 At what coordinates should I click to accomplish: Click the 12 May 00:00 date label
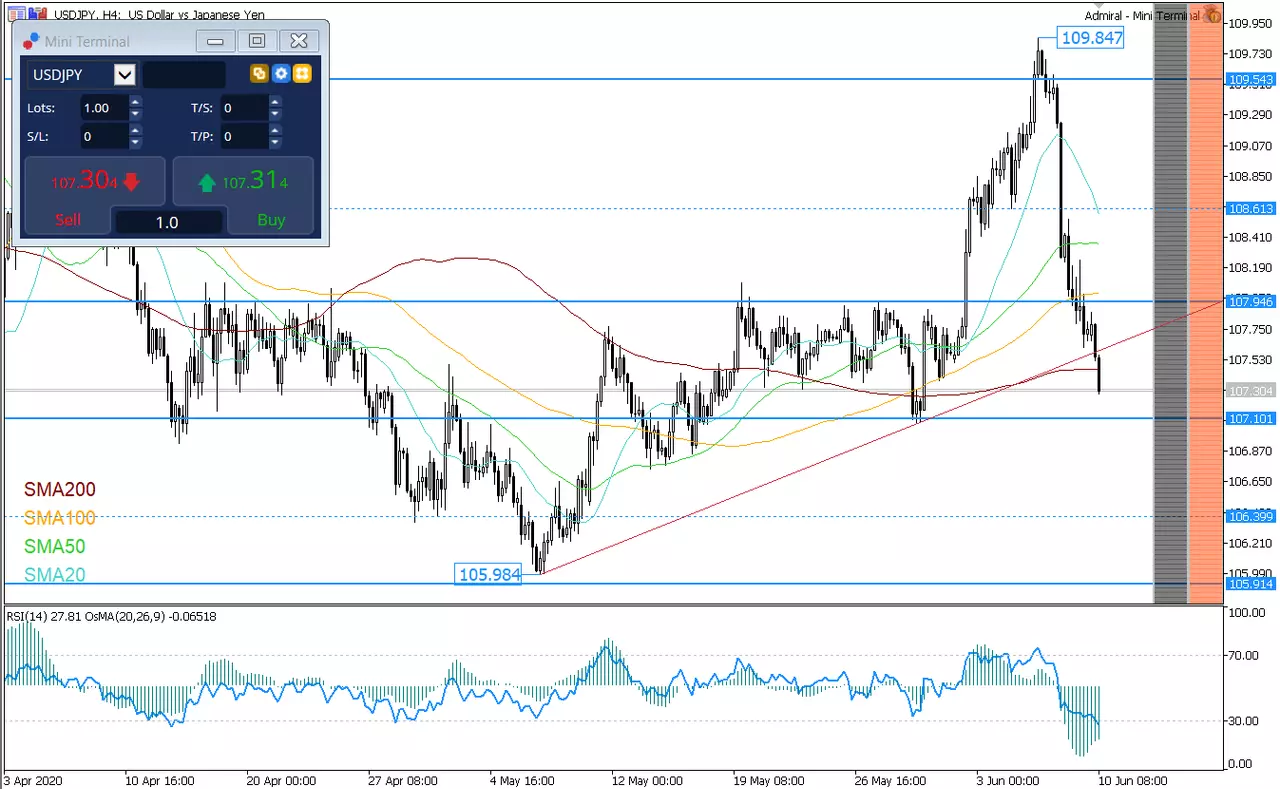click(x=646, y=780)
